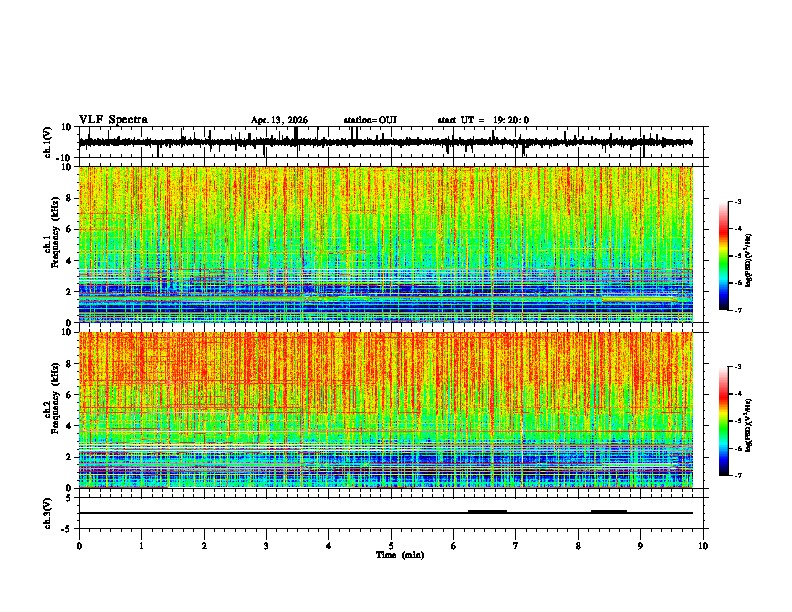This screenshot has width=792, height=612.
Task: Click the "start UT = 19:20: 0" text
Action: click(483, 120)
